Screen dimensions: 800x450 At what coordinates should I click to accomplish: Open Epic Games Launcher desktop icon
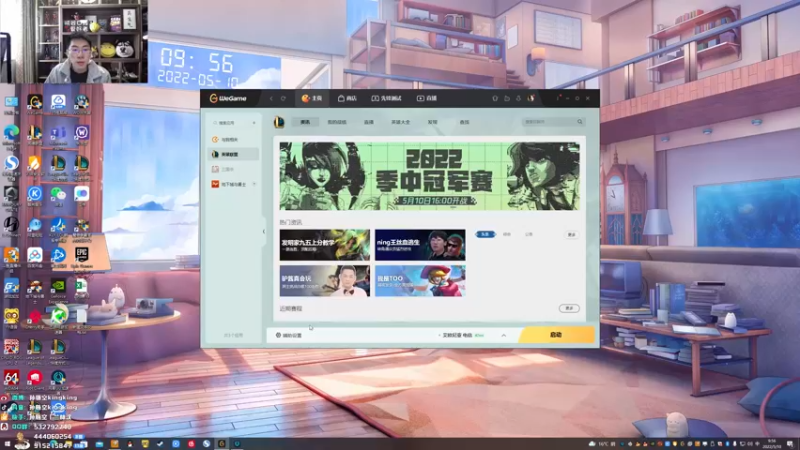tap(82, 257)
